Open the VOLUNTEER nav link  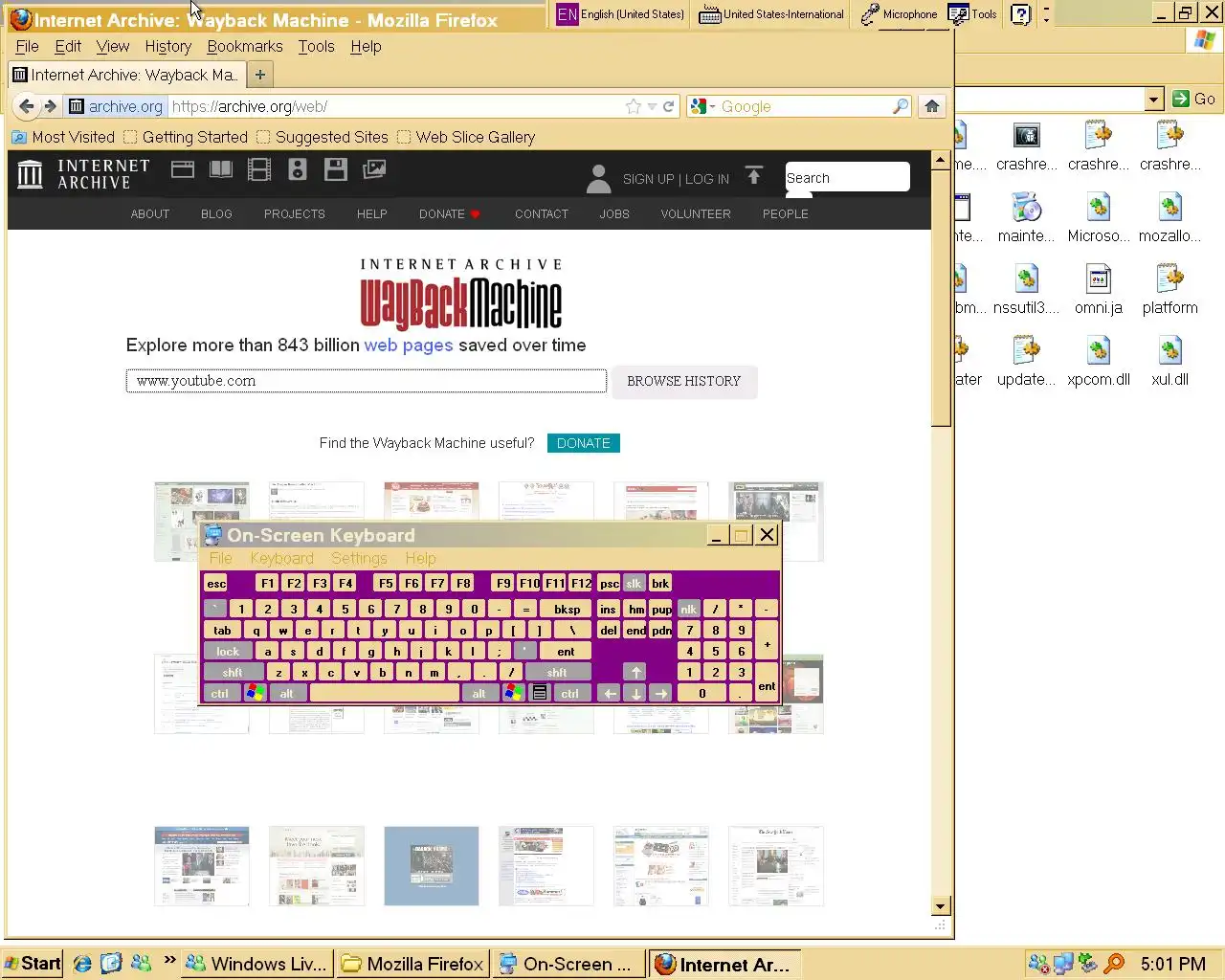point(696,213)
